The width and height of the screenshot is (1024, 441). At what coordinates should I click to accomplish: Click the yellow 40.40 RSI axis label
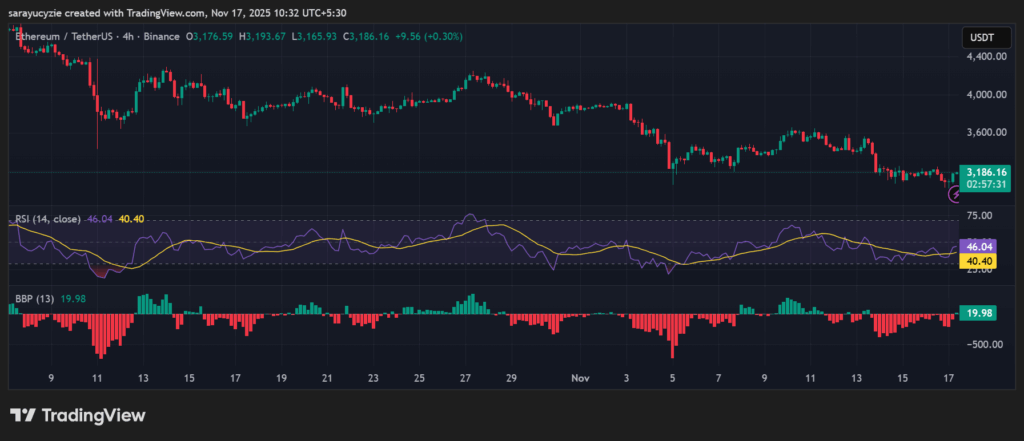coord(975,261)
